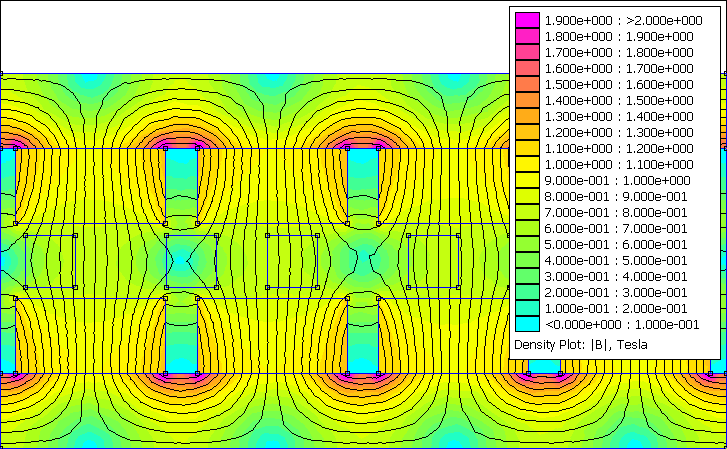Click the swatch beside 4.000e-001 : 5.000e-001

click(x=527, y=260)
